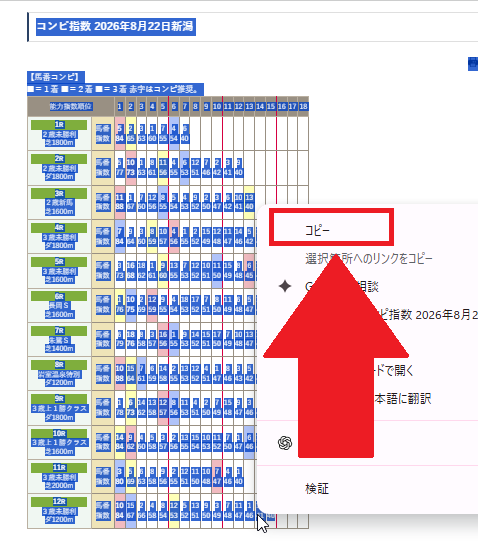Click the ChatGPT logo icon in context menu
Screen dimensions: 478x553
tap(285, 443)
